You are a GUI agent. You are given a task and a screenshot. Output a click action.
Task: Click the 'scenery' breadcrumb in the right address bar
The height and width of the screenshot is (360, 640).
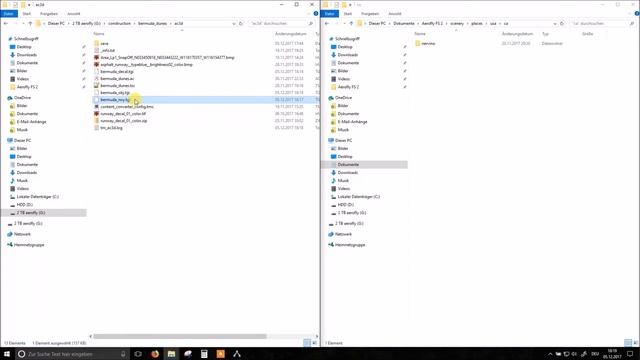point(457,24)
